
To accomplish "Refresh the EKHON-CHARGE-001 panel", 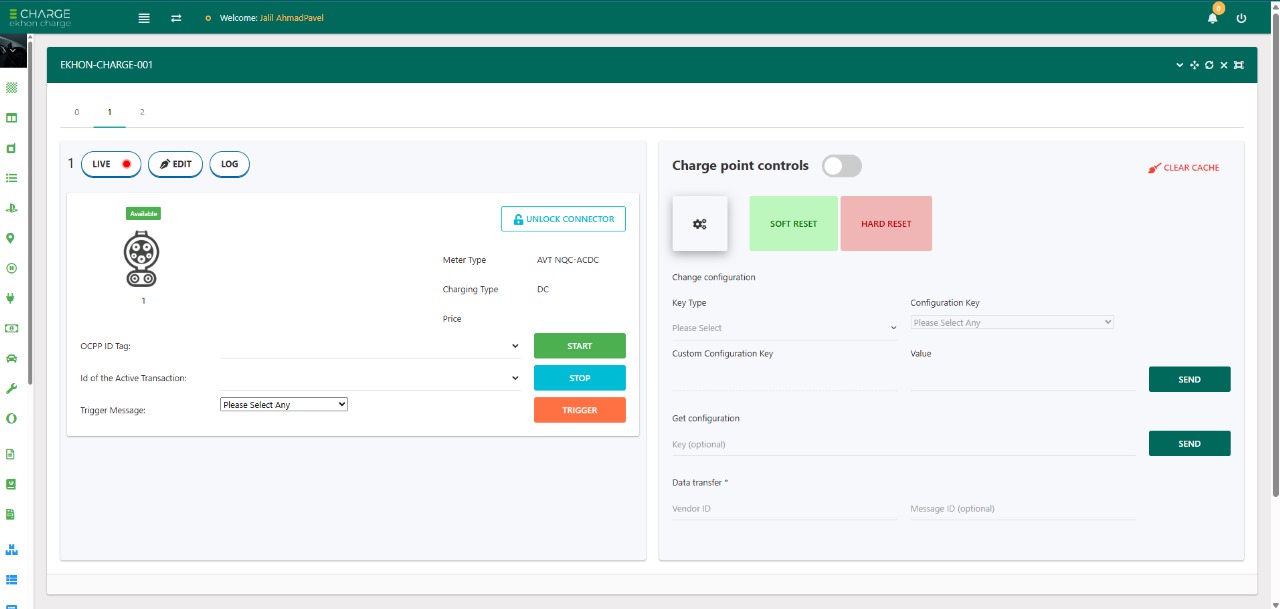I will [x=1209, y=65].
